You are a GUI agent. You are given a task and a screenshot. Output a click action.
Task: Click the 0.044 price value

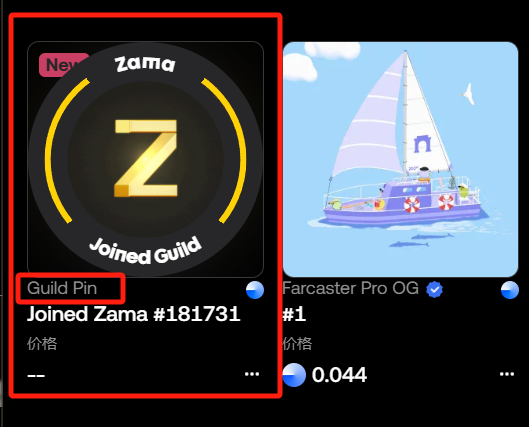(339, 375)
